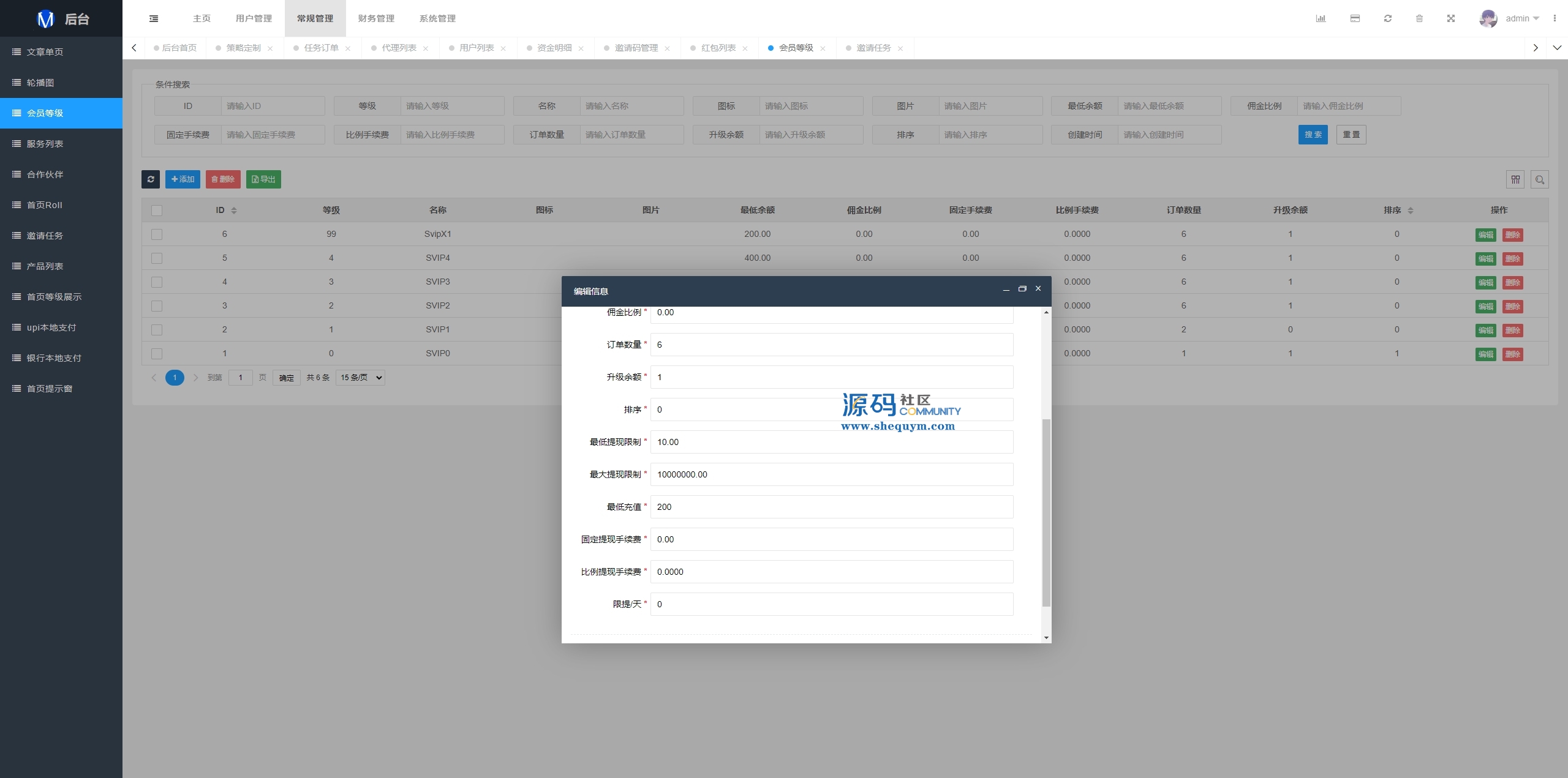Open 服务列表 in the sidebar
Image resolution: width=1568 pixels, height=778 pixels.
pyautogui.click(x=61, y=144)
